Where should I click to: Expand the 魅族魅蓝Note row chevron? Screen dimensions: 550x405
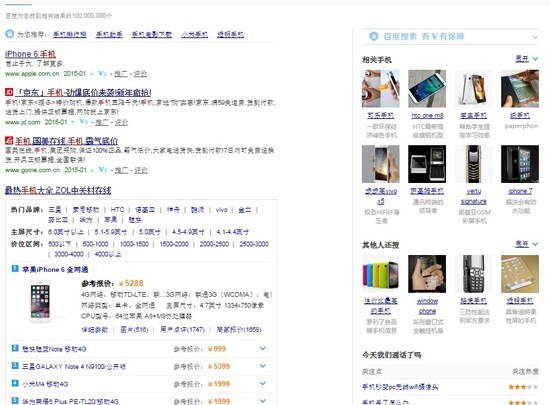[262, 349]
